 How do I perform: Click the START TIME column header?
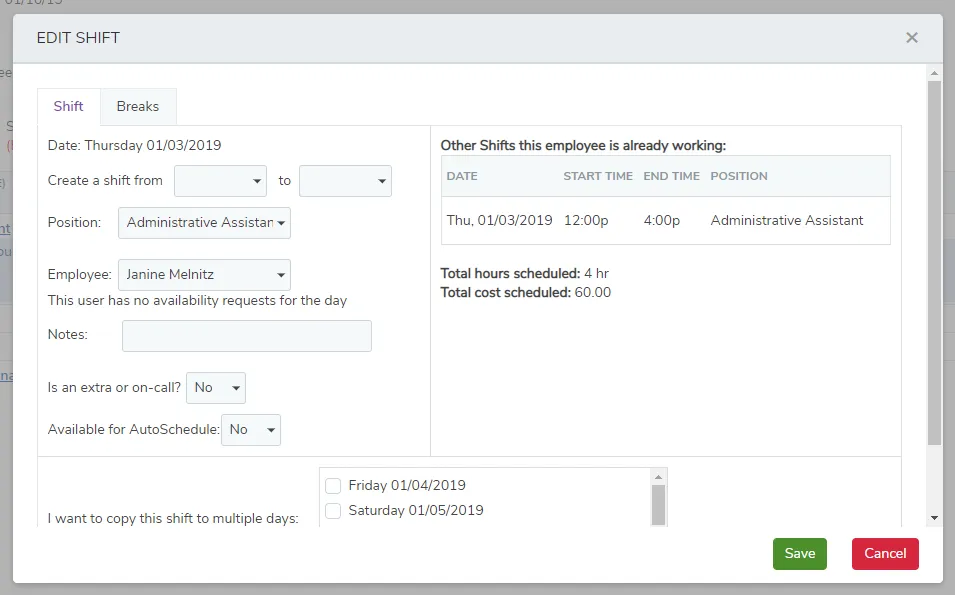pos(597,176)
